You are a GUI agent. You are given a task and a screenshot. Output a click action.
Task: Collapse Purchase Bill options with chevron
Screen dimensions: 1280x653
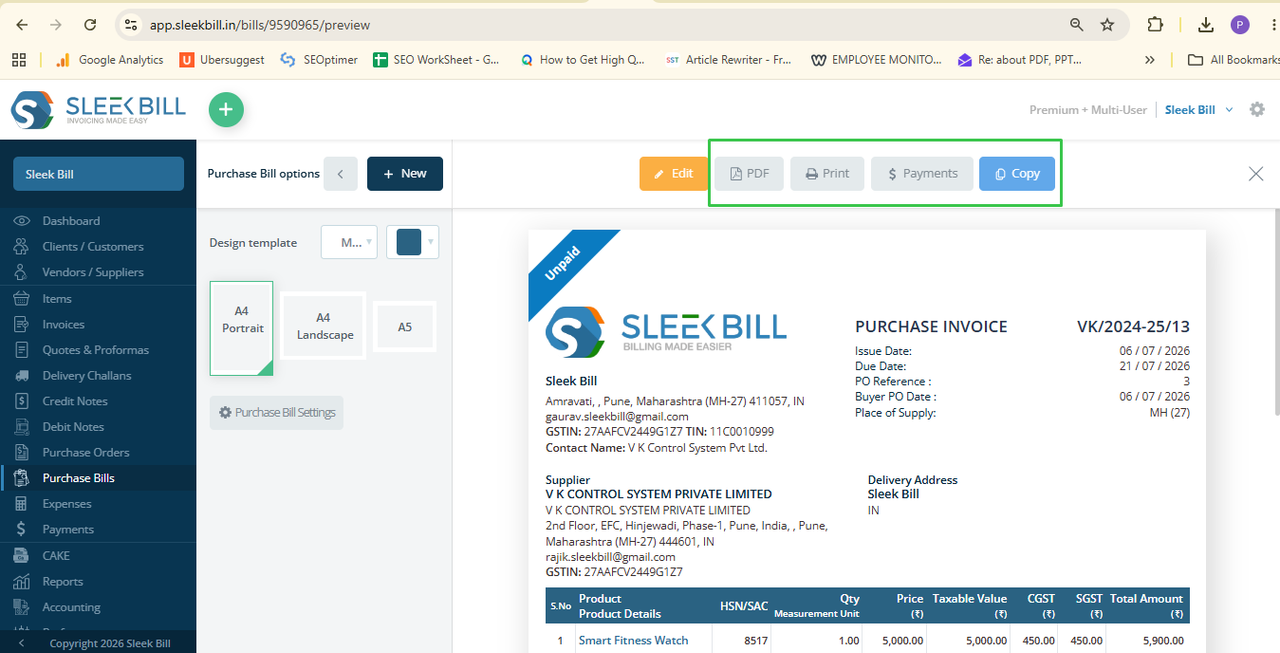pos(341,174)
